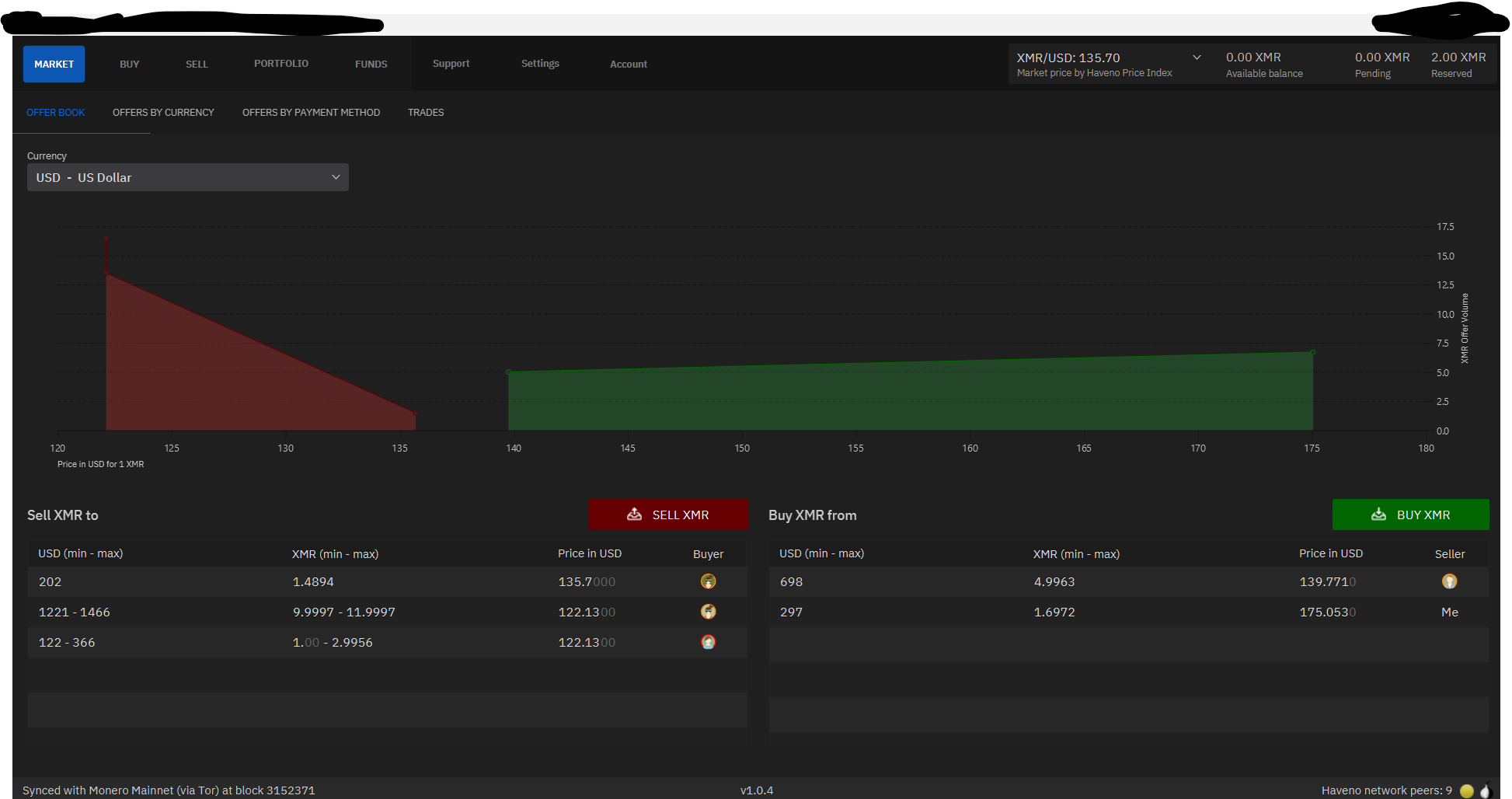Click buyer avatar in the 122 - 366 row
1512x799 pixels.
[708, 642]
